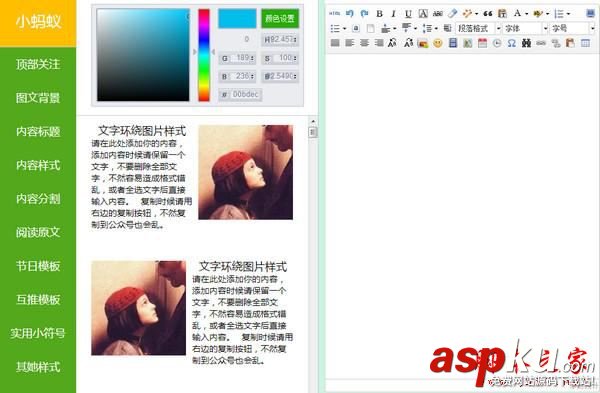600x393 pixels.
Task: Toggle underline formatting
Action: (x=408, y=13)
